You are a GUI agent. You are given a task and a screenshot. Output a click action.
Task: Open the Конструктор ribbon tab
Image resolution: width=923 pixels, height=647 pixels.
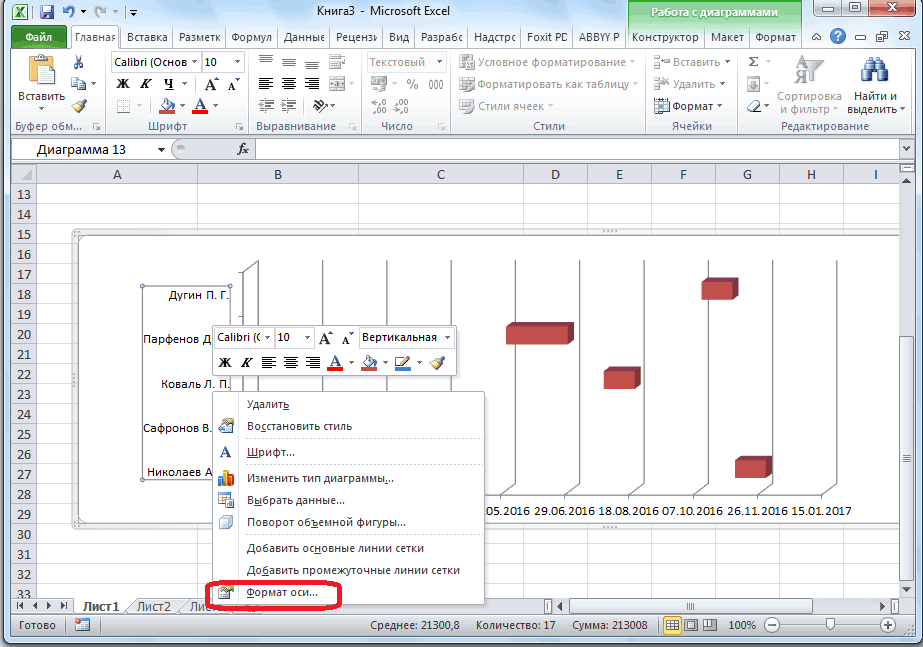click(665, 38)
